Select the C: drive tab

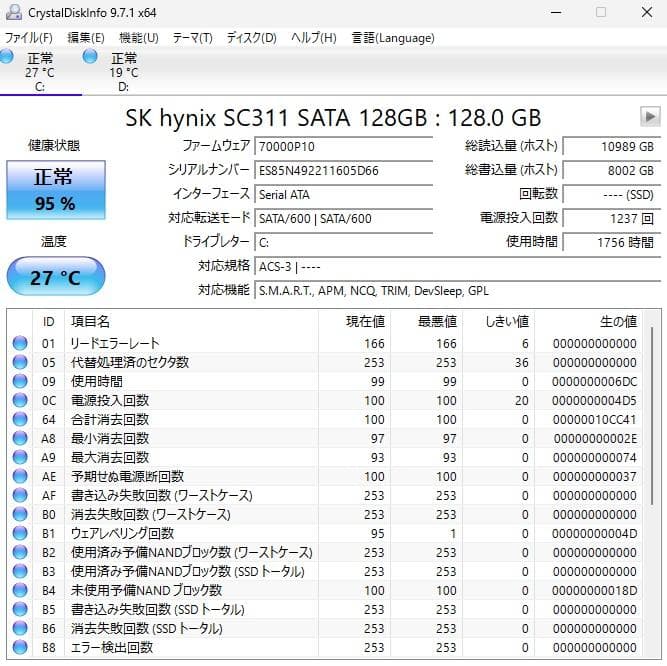[x=40, y=71]
